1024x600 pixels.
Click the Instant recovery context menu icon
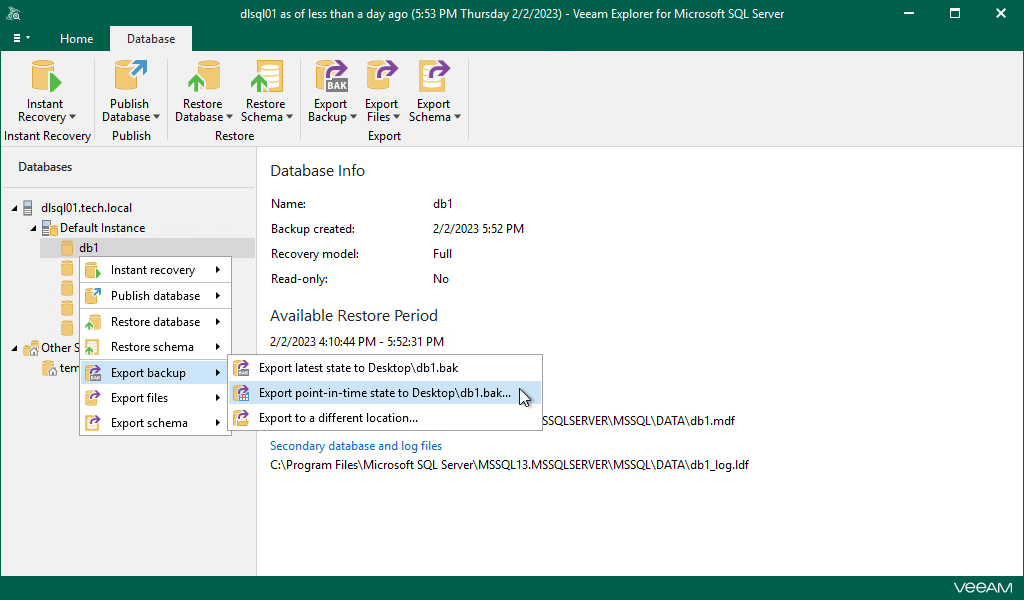click(93, 270)
